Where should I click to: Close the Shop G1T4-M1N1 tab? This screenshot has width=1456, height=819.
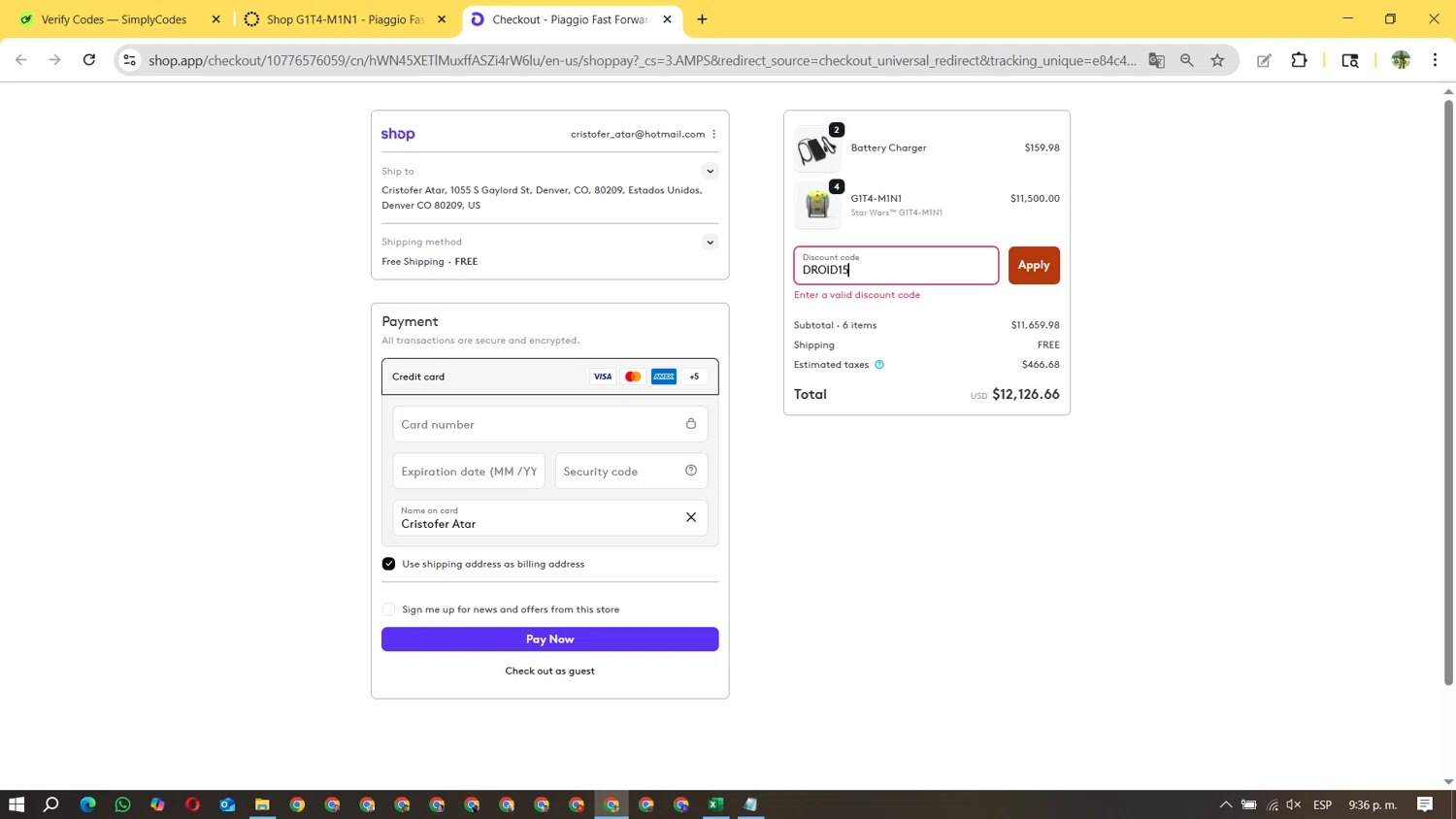(x=442, y=19)
